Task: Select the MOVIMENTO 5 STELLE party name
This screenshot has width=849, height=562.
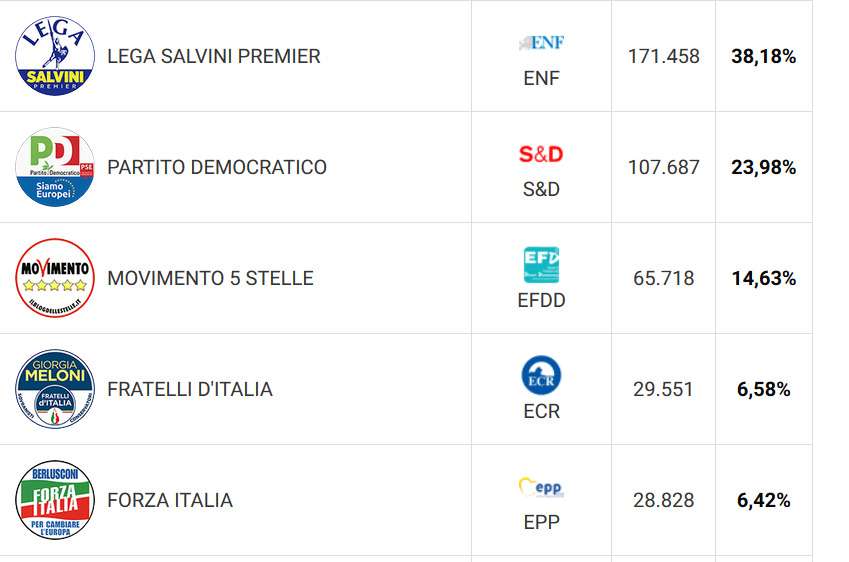Action: (211, 278)
